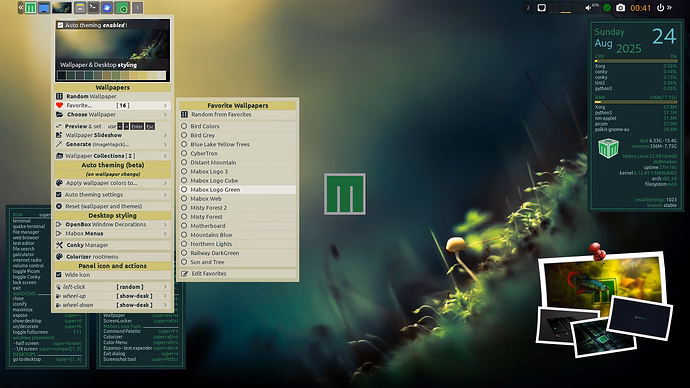
Task: Open wheel-down [show-desk] action entry
Action: [x=113, y=305]
